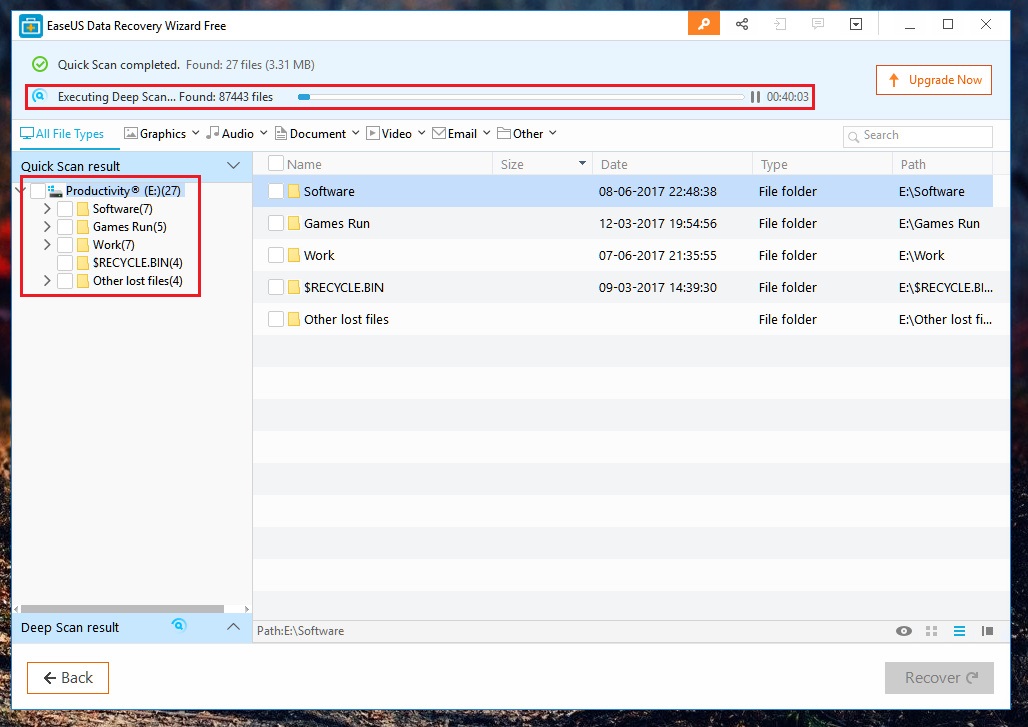Click the search magnifier icon
This screenshot has height=727, width=1028.
tap(854, 136)
